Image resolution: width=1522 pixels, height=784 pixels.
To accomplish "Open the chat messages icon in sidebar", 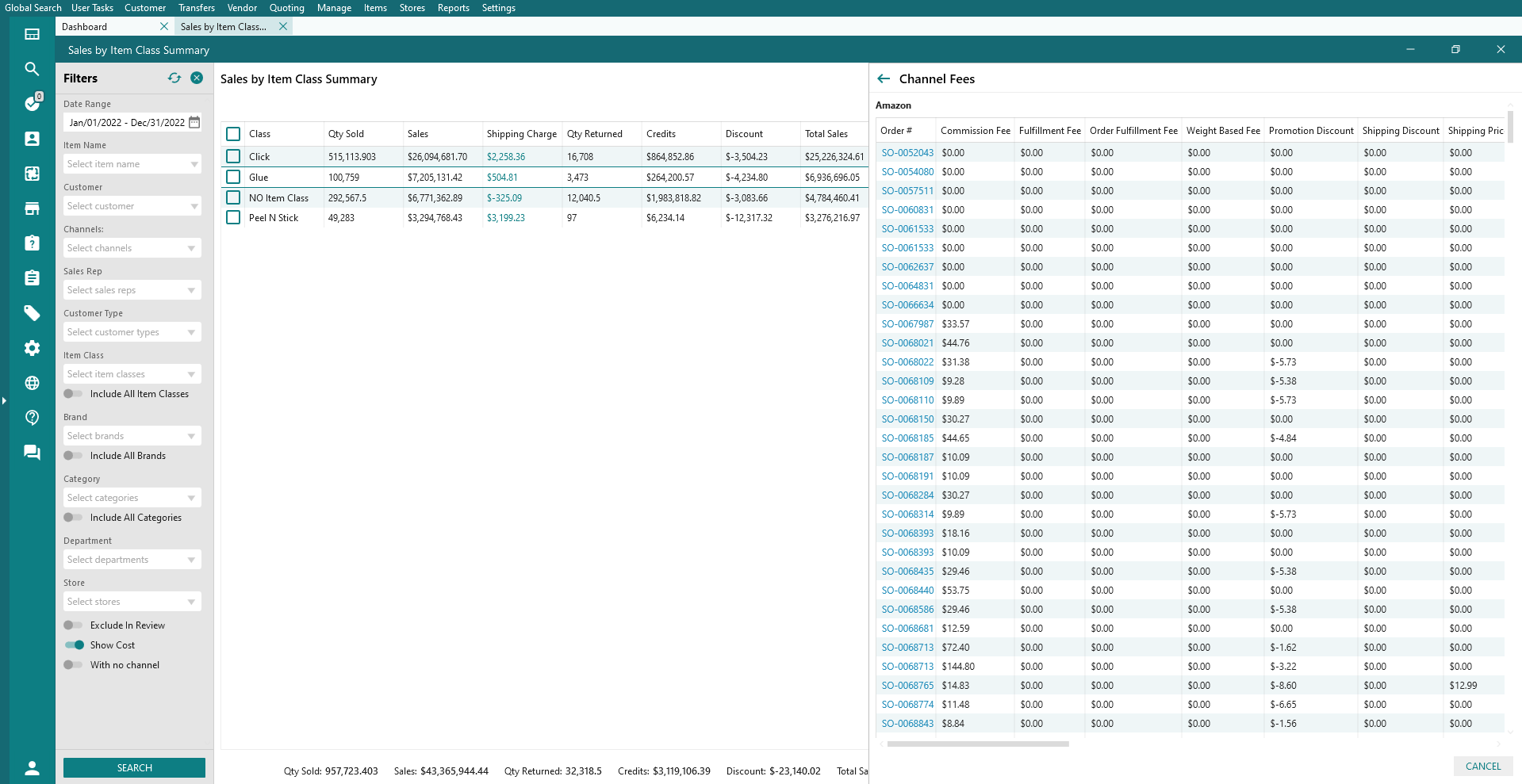I will tap(32, 453).
